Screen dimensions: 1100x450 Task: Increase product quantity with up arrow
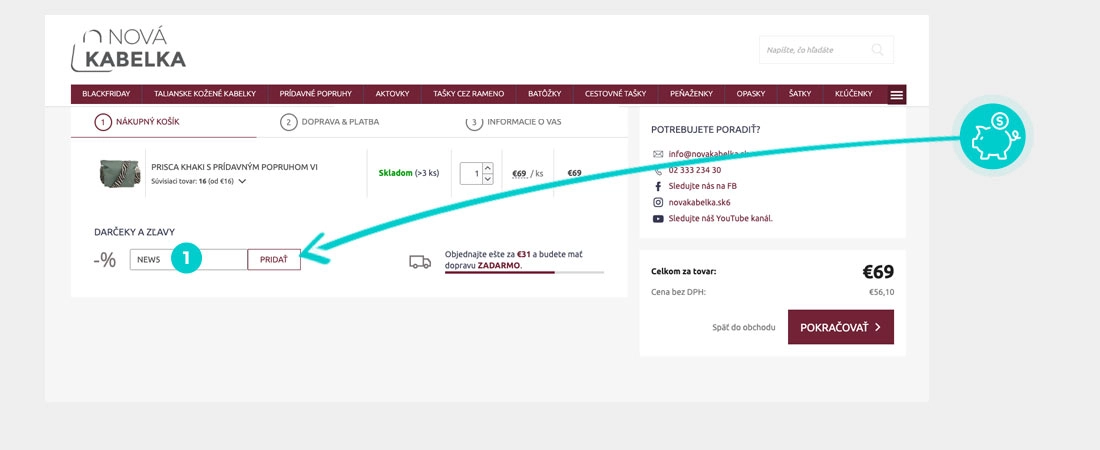tap(487, 167)
